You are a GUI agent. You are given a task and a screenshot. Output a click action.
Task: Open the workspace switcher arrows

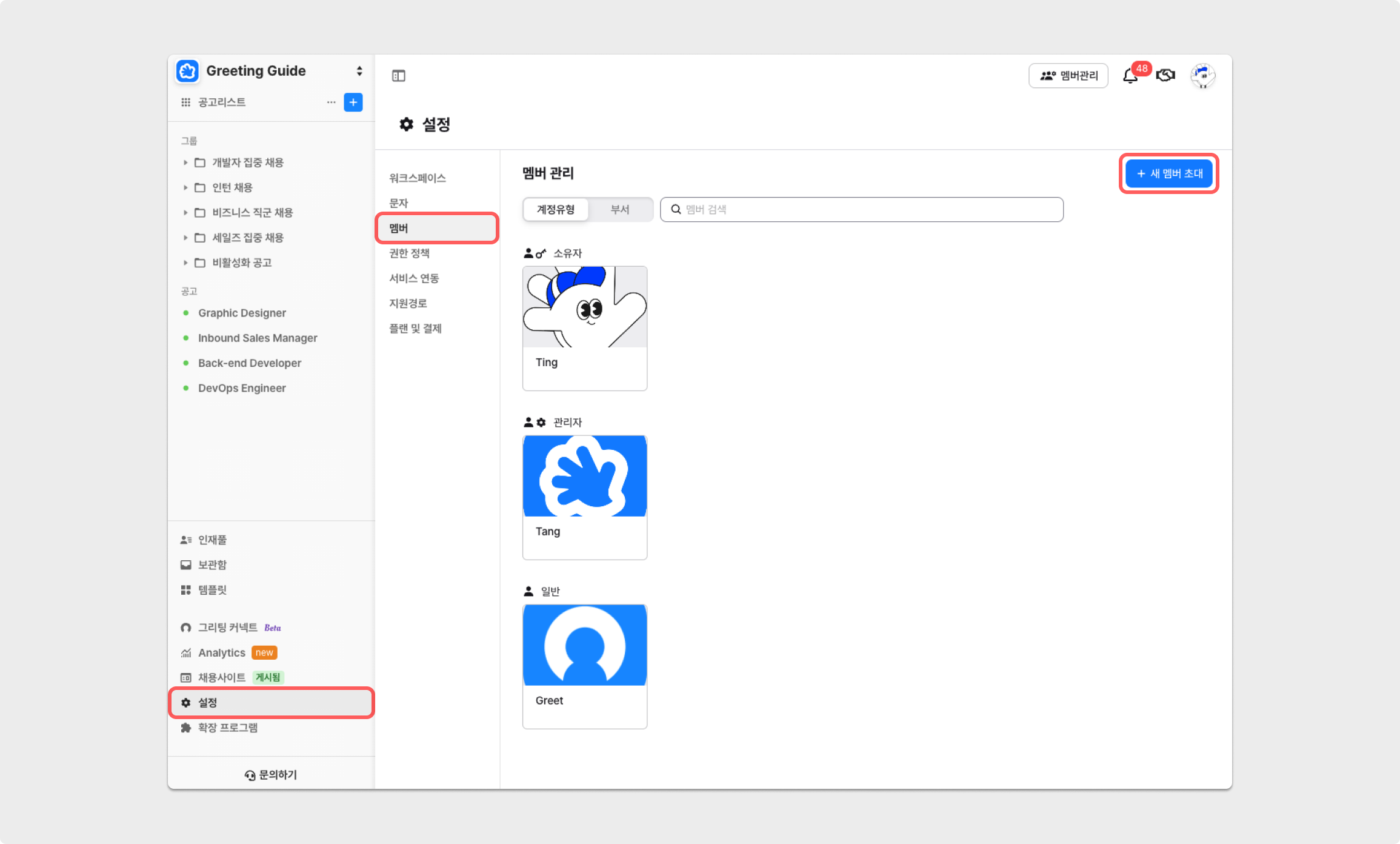click(359, 71)
